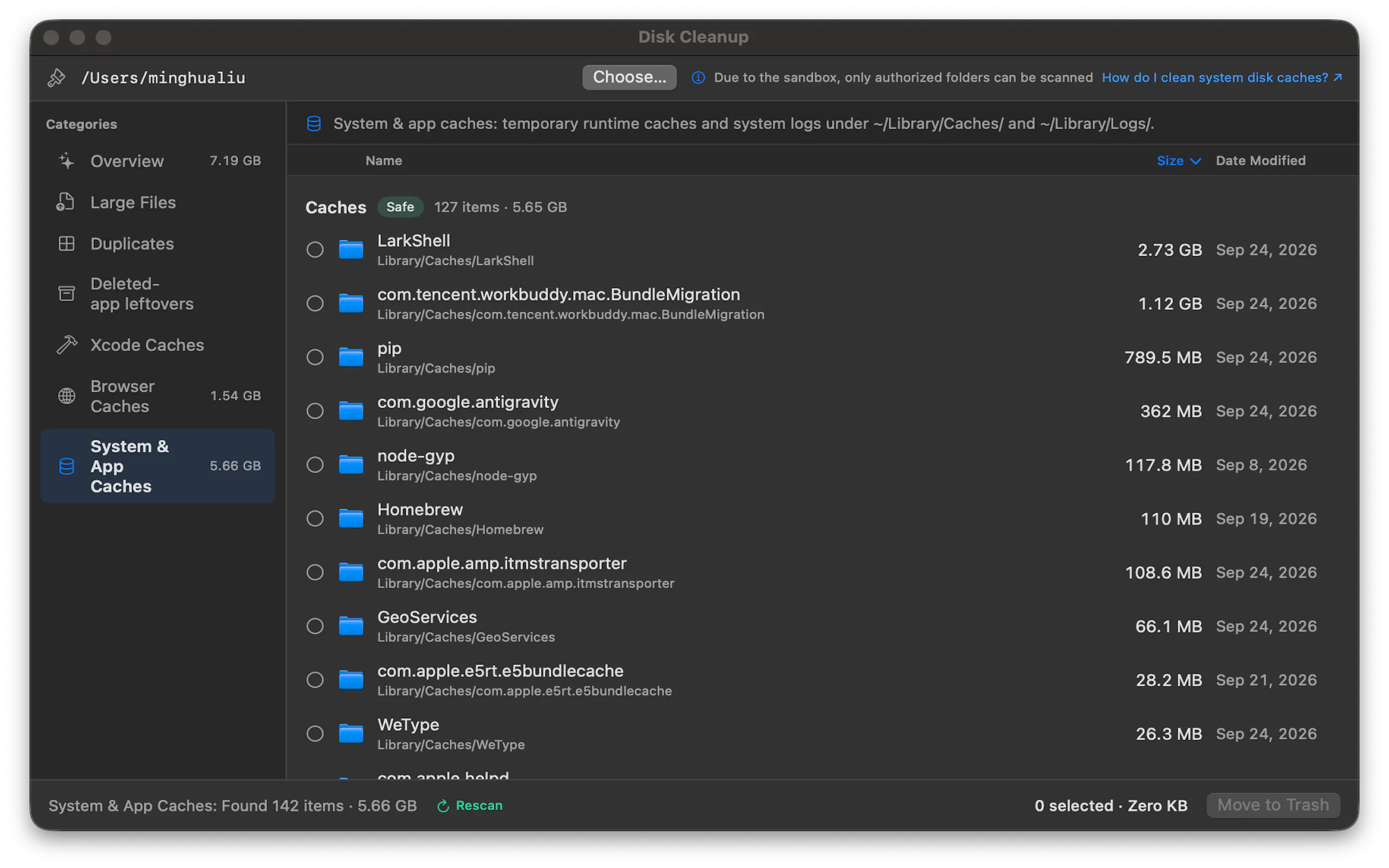Screen dimensions: 1389x868
Task: Toggle the Size column sort chevron
Action: tap(1196, 161)
